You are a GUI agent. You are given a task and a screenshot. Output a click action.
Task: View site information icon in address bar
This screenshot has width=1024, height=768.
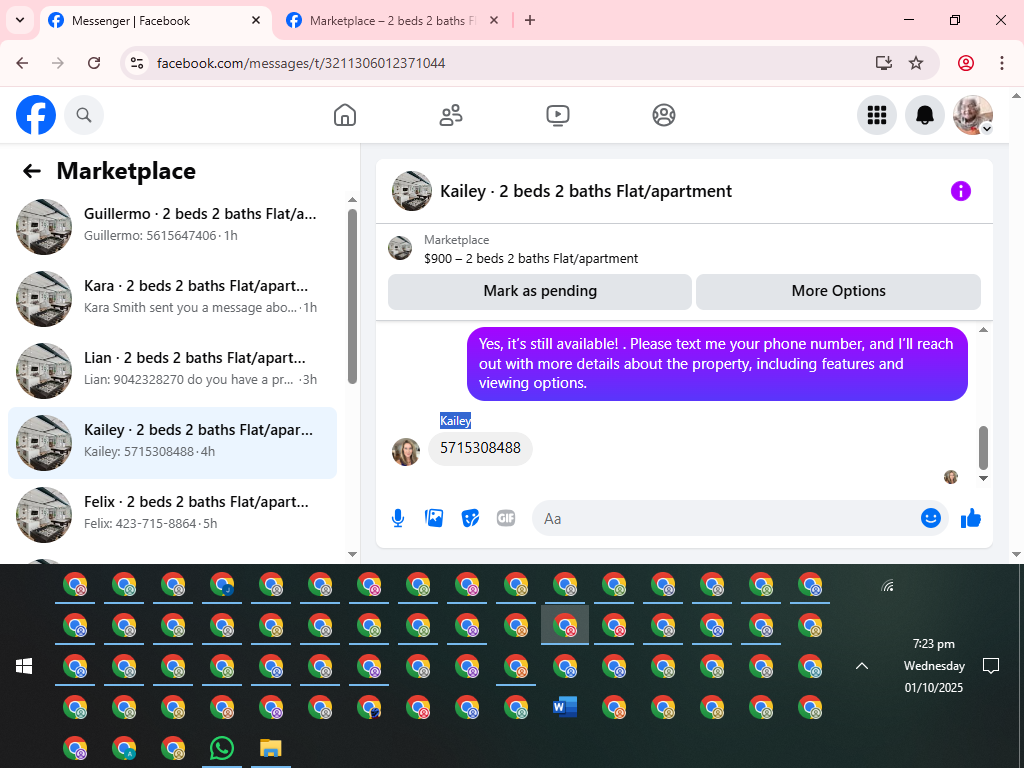[x=136, y=63]
